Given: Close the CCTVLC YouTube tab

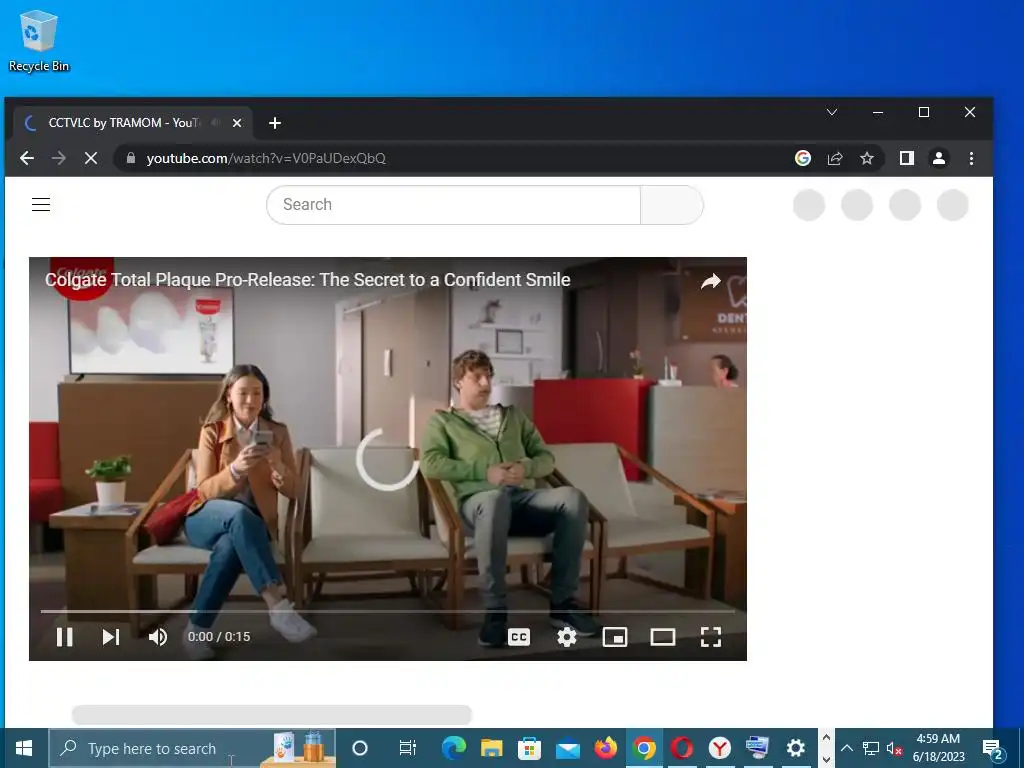Looking at the screenshot, I should 237,123.
